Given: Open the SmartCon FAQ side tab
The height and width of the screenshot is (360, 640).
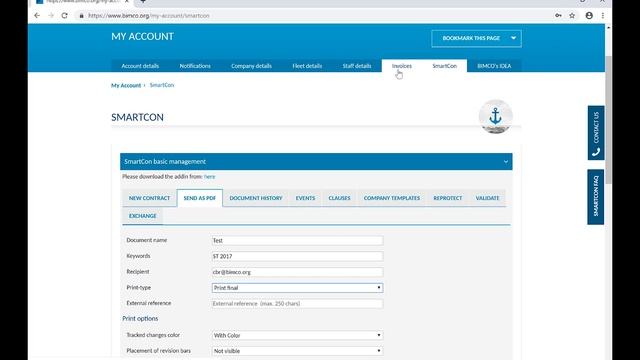Looking at the screenshot, I should click(596, 197).
